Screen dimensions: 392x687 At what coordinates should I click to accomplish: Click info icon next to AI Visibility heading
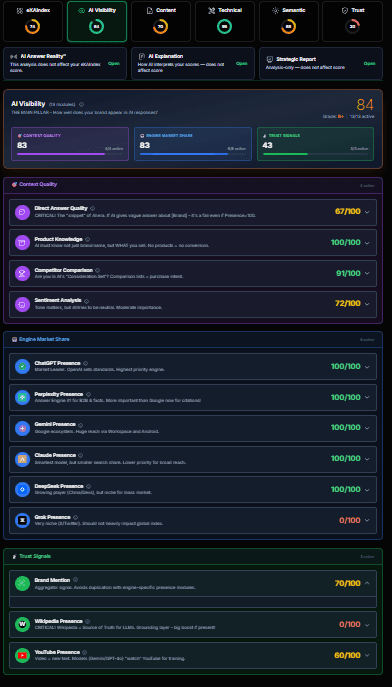81,104
